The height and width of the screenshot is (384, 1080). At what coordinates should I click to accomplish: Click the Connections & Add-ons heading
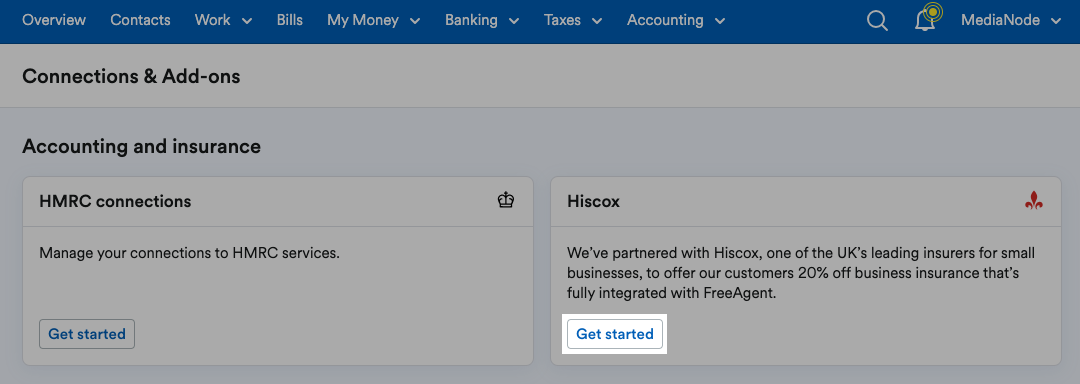(x=131, y=76)
